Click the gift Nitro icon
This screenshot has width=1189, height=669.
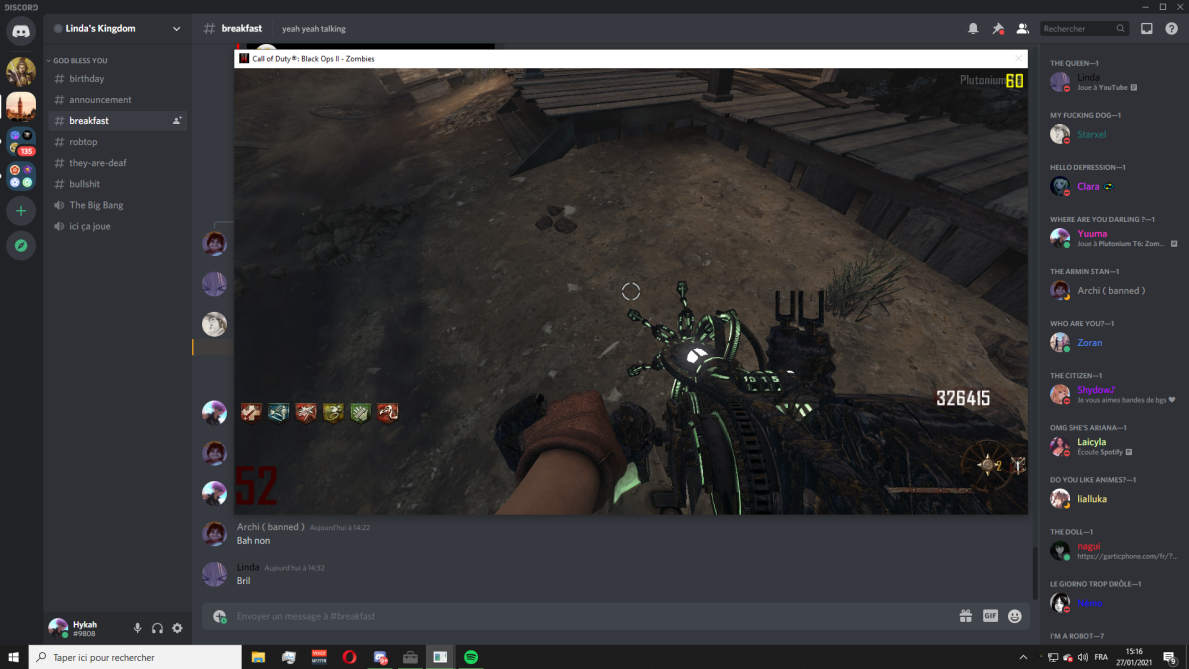965,616
